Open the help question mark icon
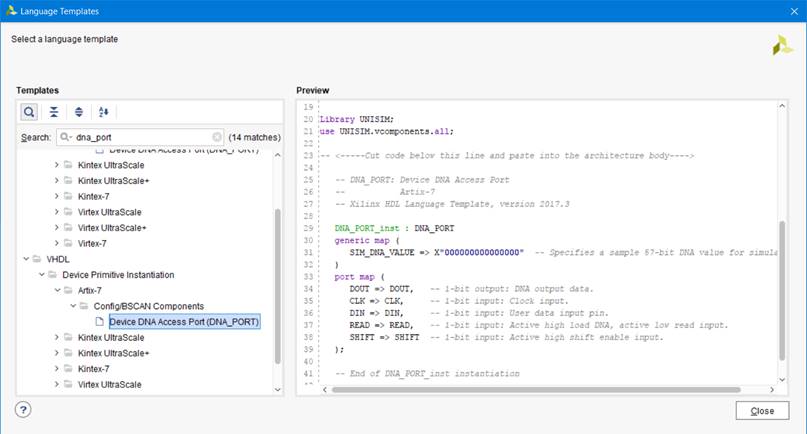Viewport: 807px width, 434px height. (x=24, y=409)
